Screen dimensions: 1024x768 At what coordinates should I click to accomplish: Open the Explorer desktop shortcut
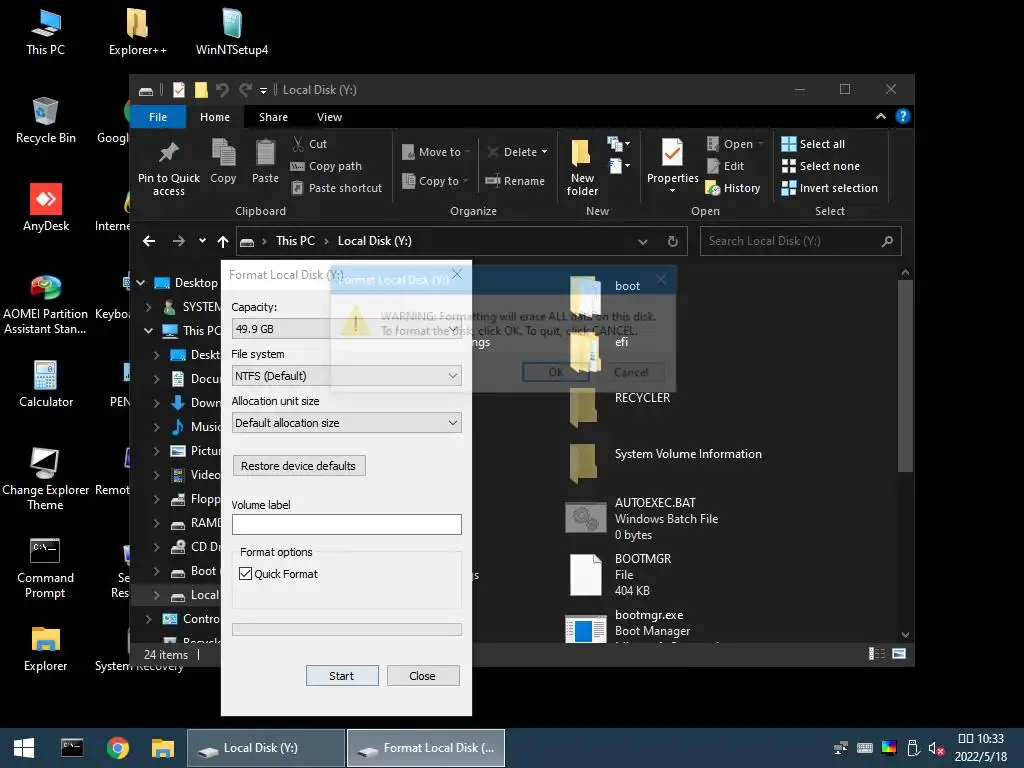pos(45,649)
